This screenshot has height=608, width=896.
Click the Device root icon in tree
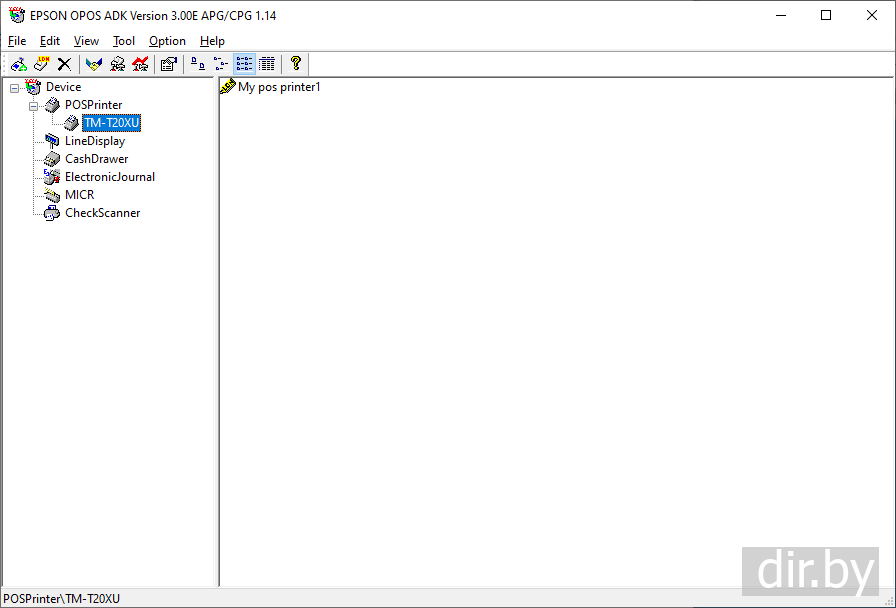point(33,87)
